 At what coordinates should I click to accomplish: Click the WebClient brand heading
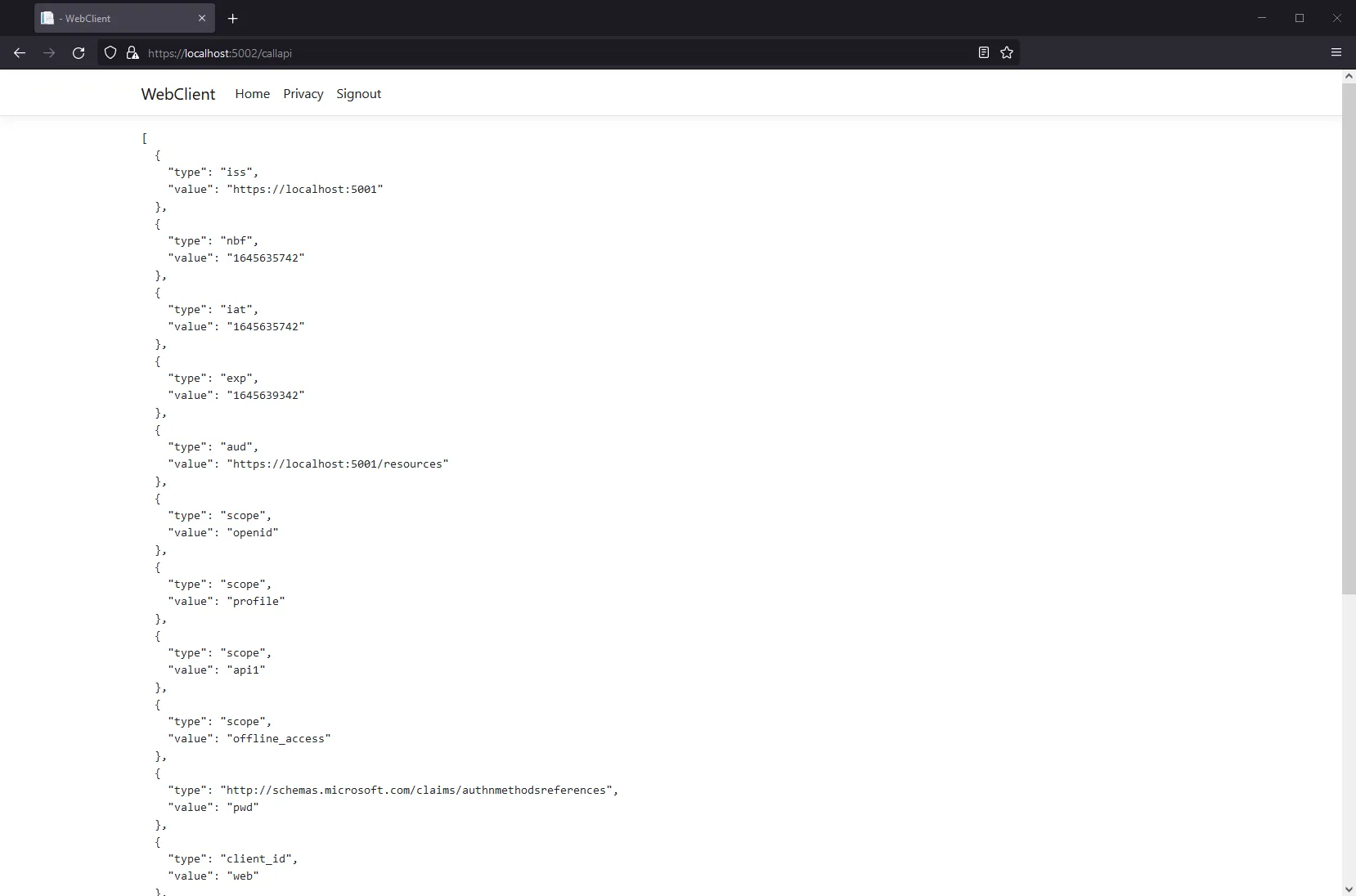[x=177, y=93]
